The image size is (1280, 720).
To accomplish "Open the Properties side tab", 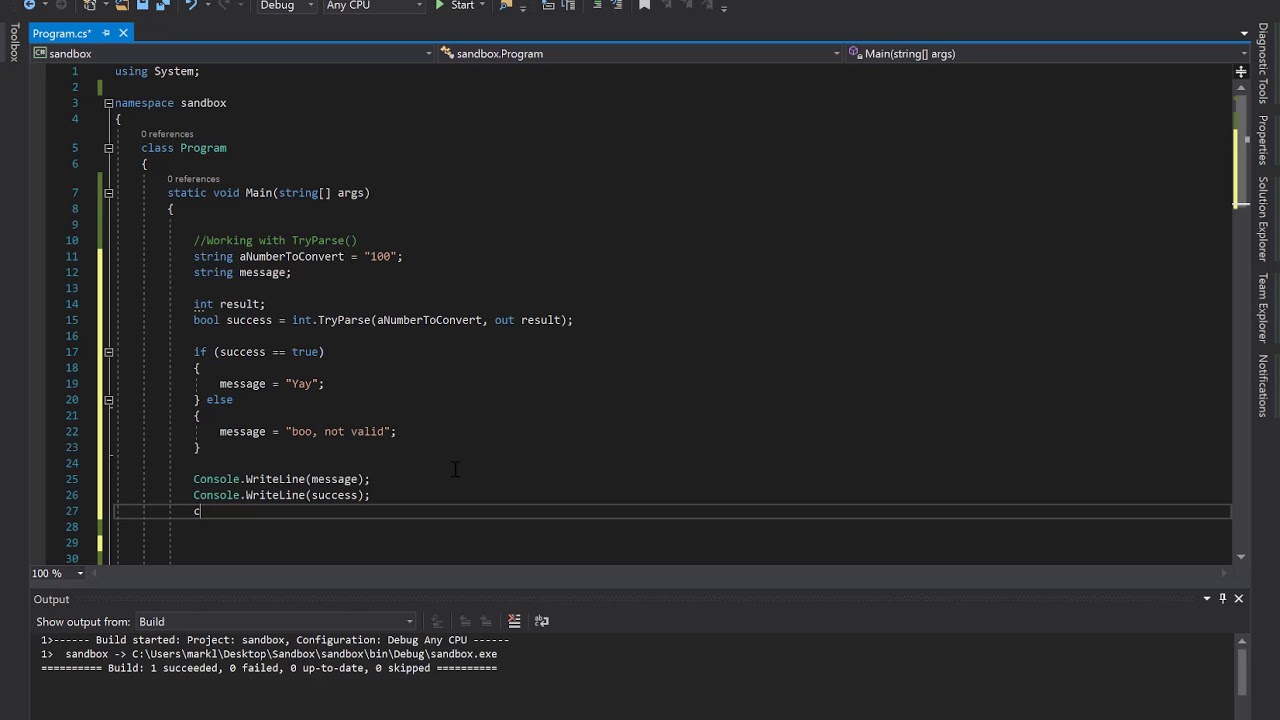I will point(1263,140).
